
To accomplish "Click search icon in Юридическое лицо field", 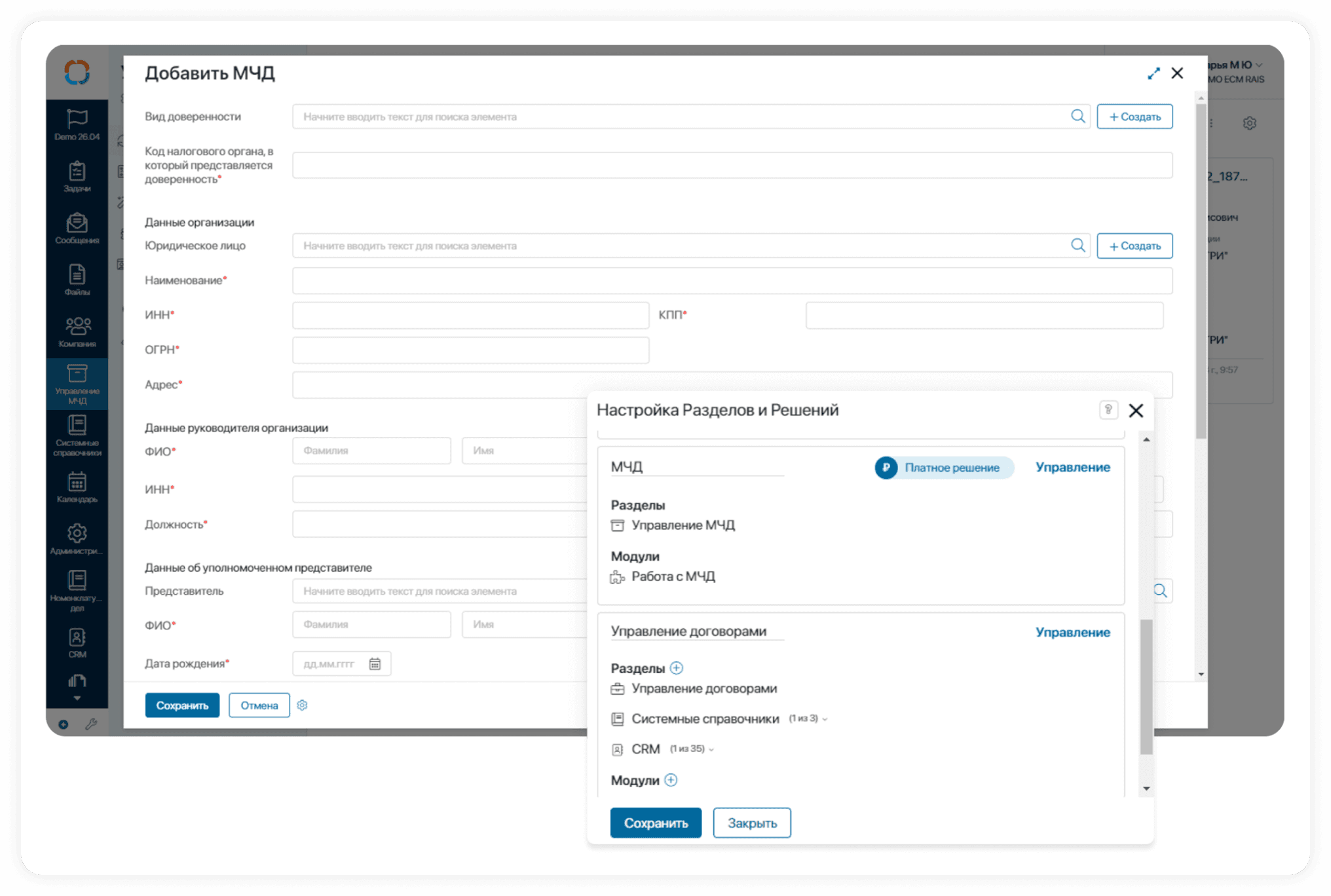I will 1078,246.
